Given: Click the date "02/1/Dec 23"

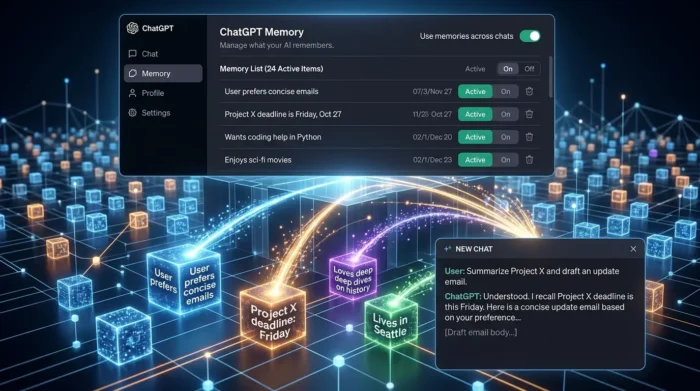Looking at the screenshot, I should pyautogui.click(x=432, y=160).
